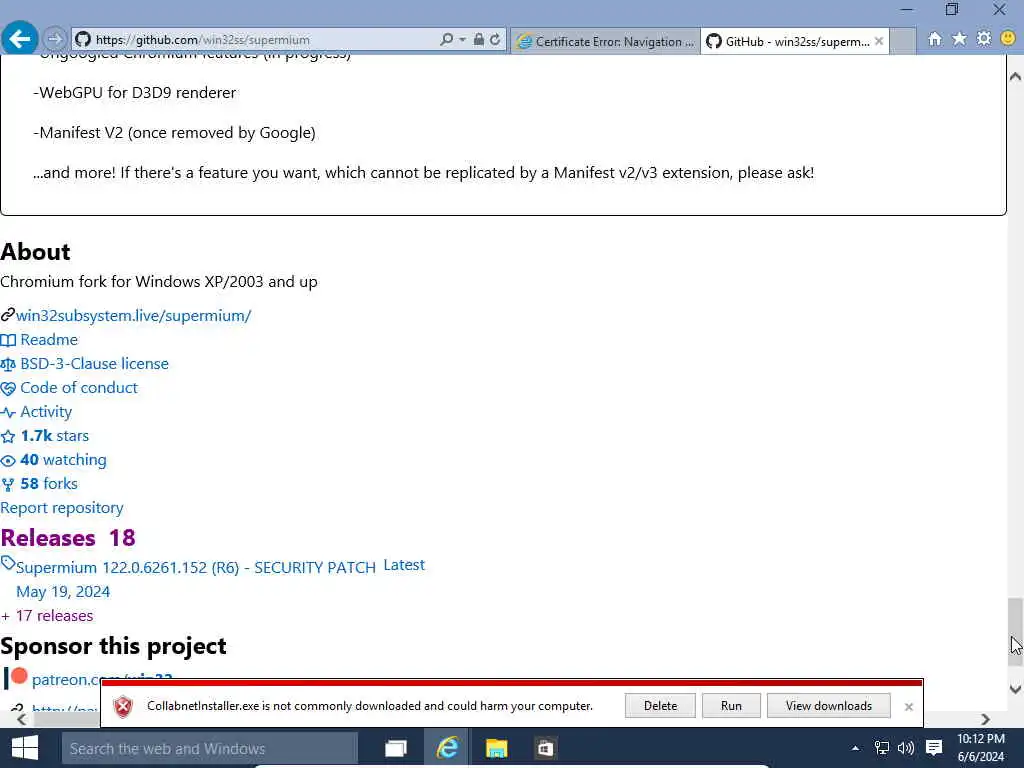This screenshot has width=1024, height=768.
Task: Dismiss the download warning notification bar
Action: coord(908,707)
